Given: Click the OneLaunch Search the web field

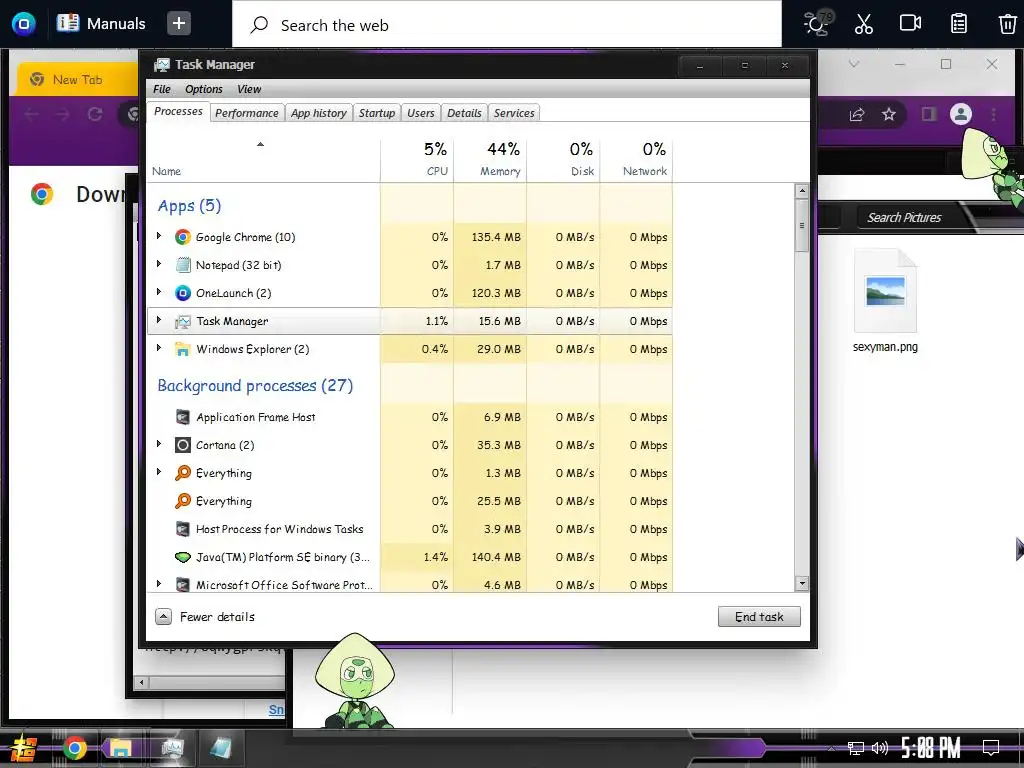Looking at the screenshot, I should point(507,25).
